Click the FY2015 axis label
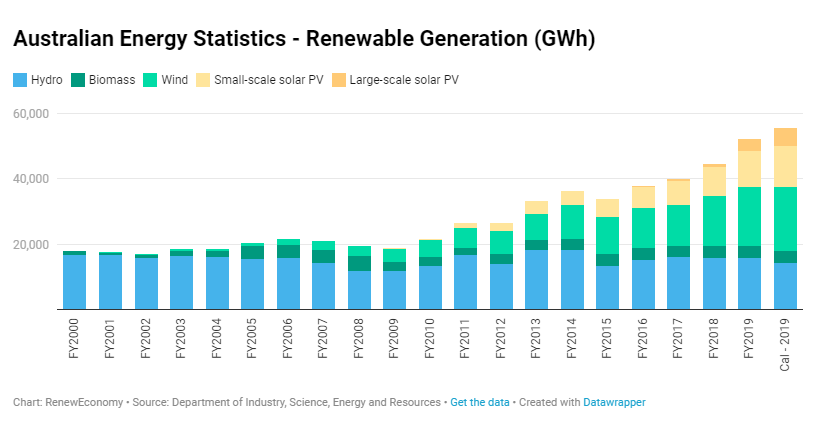The image size is (817, 435). (607, 339)
